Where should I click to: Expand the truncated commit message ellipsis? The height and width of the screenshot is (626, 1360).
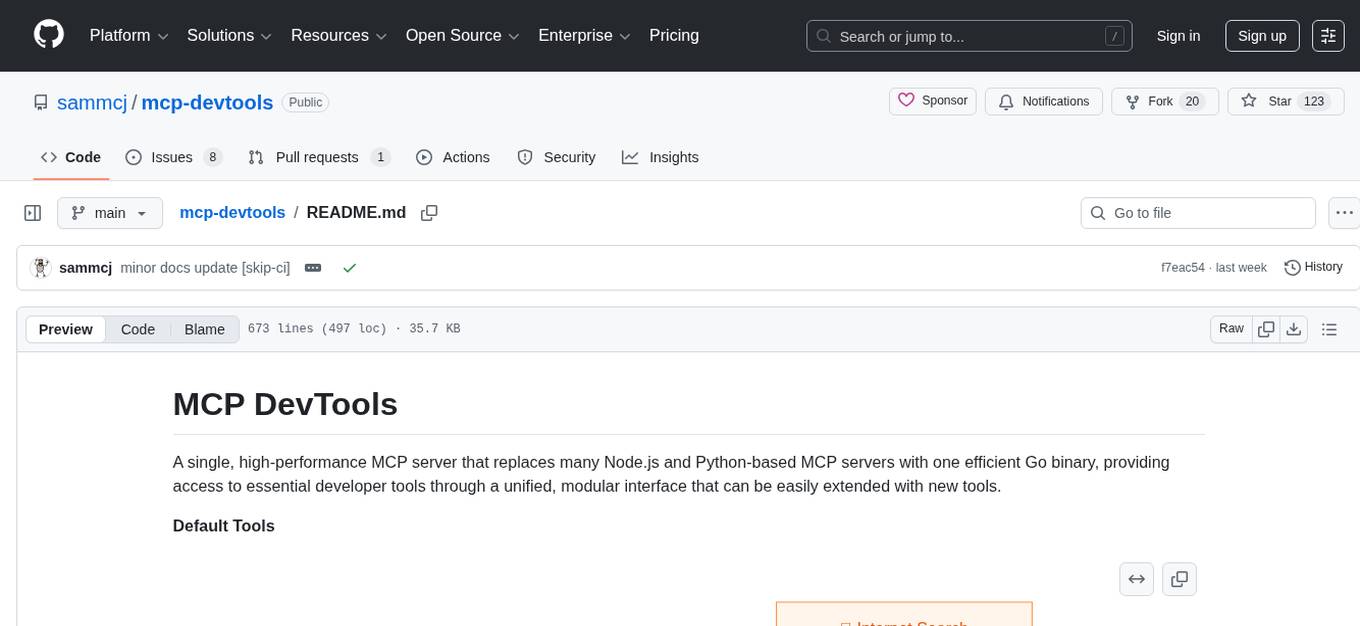313,268
